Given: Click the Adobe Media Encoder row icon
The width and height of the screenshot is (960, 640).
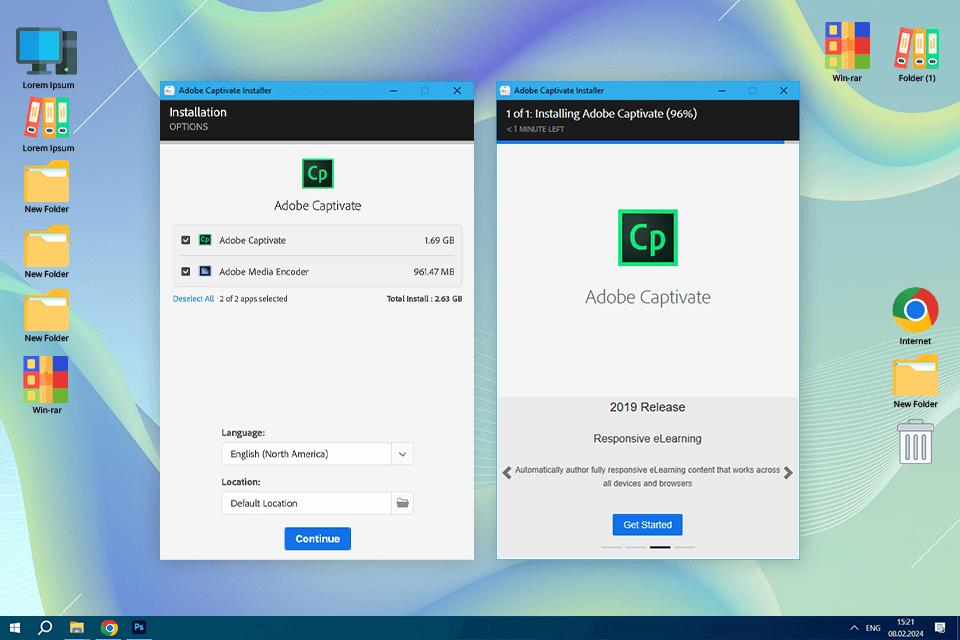Looking at the screenshot, I should [x=205, y=271].
